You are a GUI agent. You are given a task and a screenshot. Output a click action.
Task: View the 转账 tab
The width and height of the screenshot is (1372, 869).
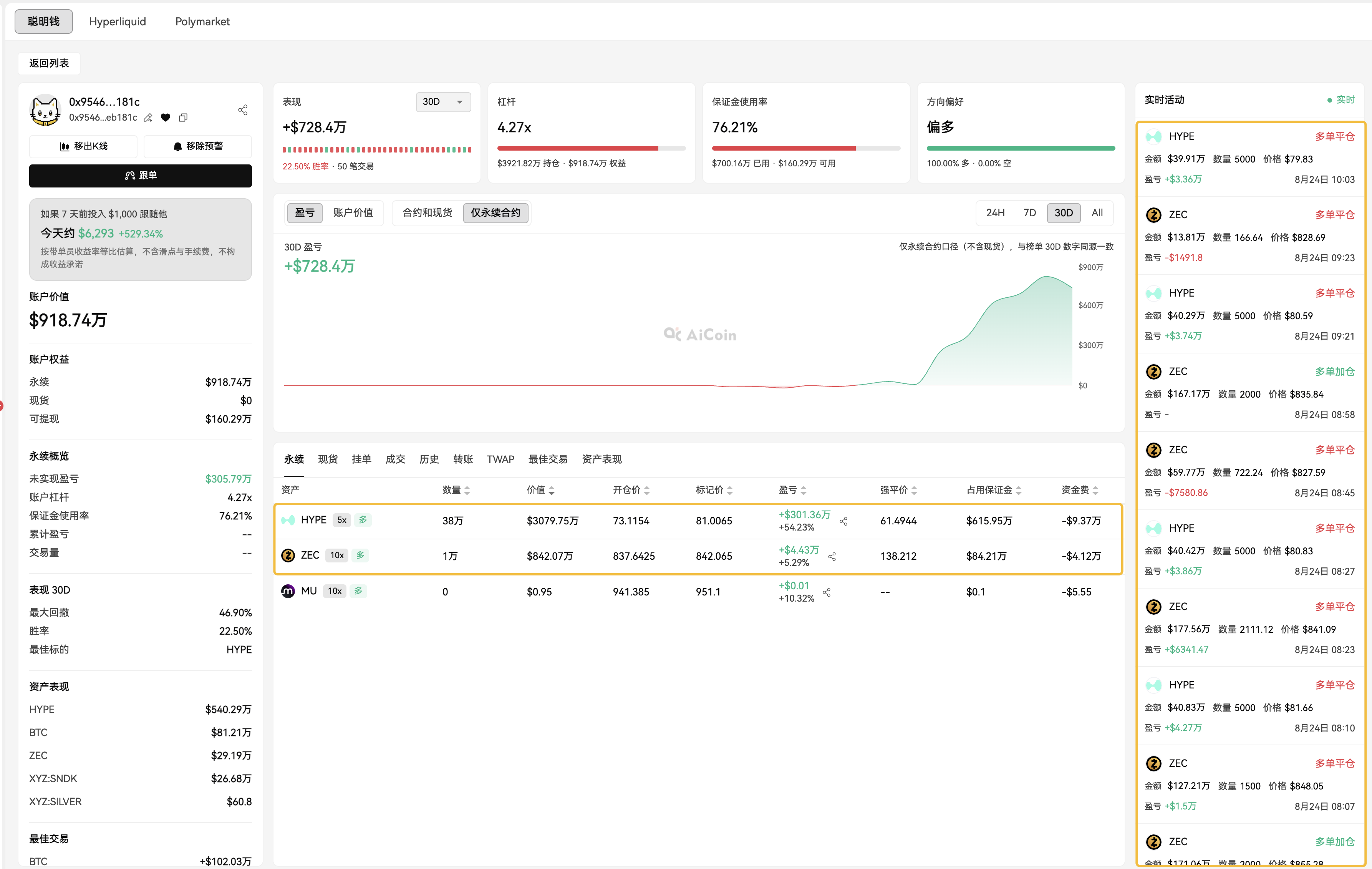point(463,459)
